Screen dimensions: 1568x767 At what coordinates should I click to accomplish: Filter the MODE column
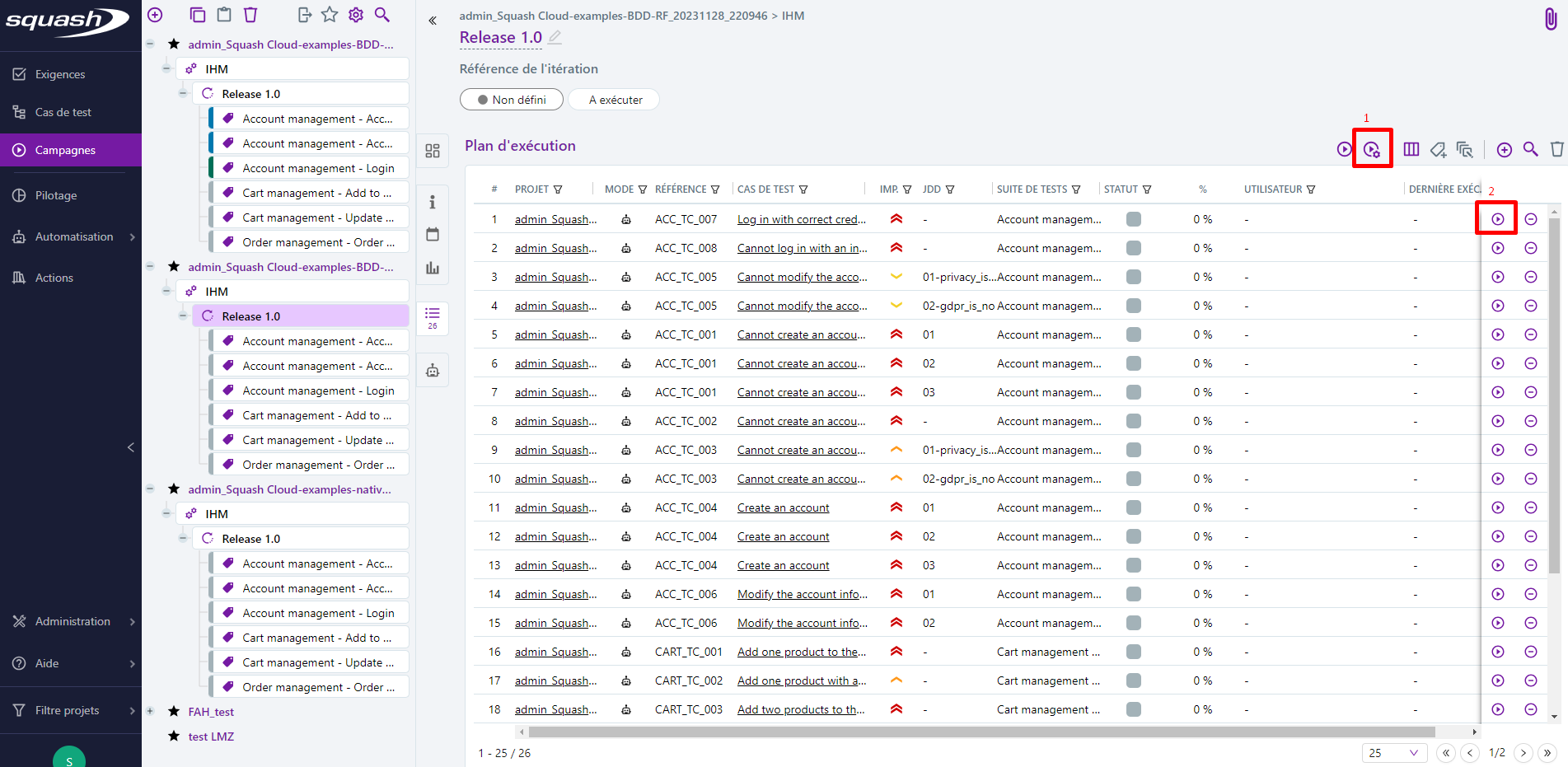coord(643,189)
